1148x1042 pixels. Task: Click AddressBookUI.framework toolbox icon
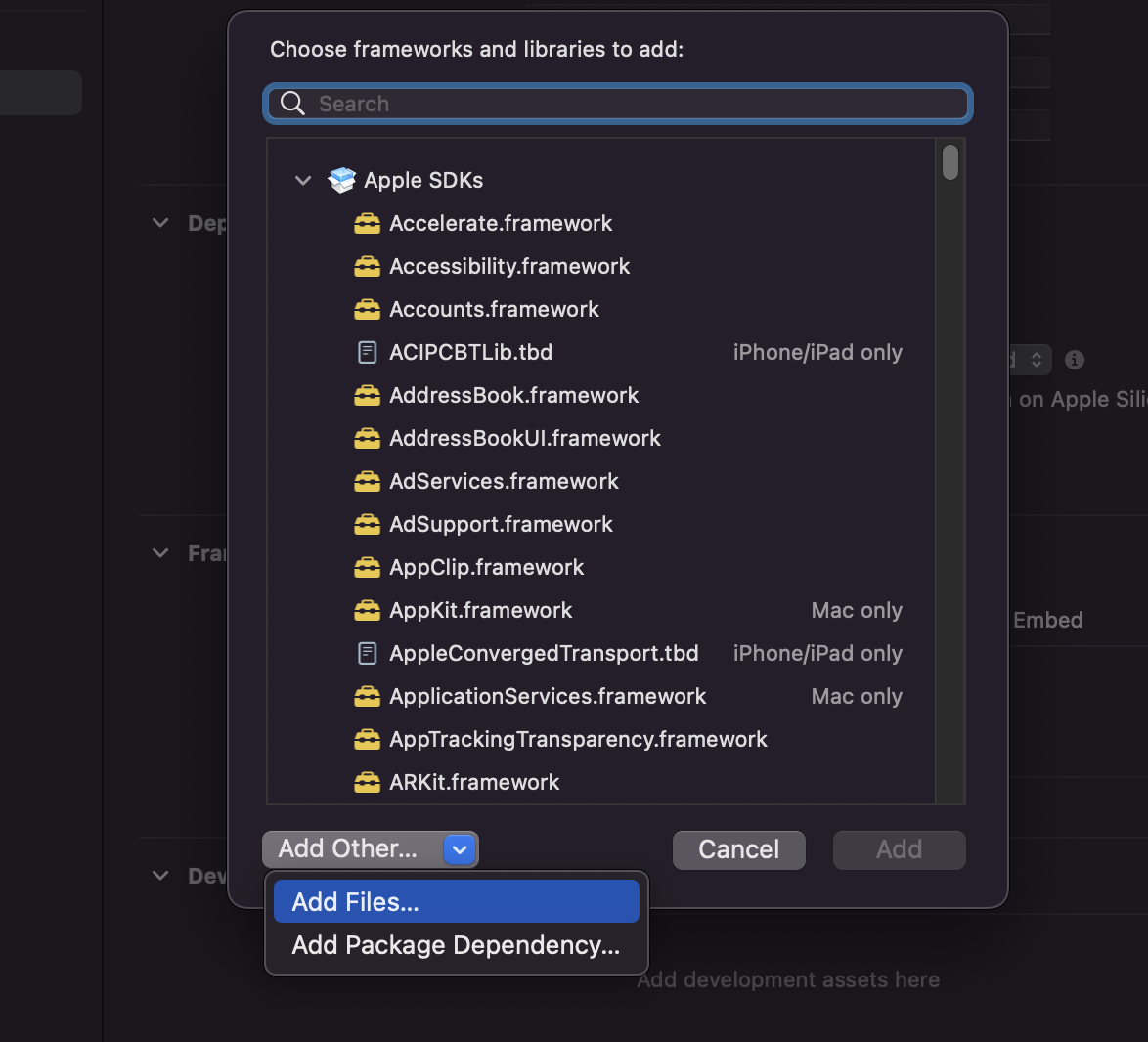click(x=367, y=438)
